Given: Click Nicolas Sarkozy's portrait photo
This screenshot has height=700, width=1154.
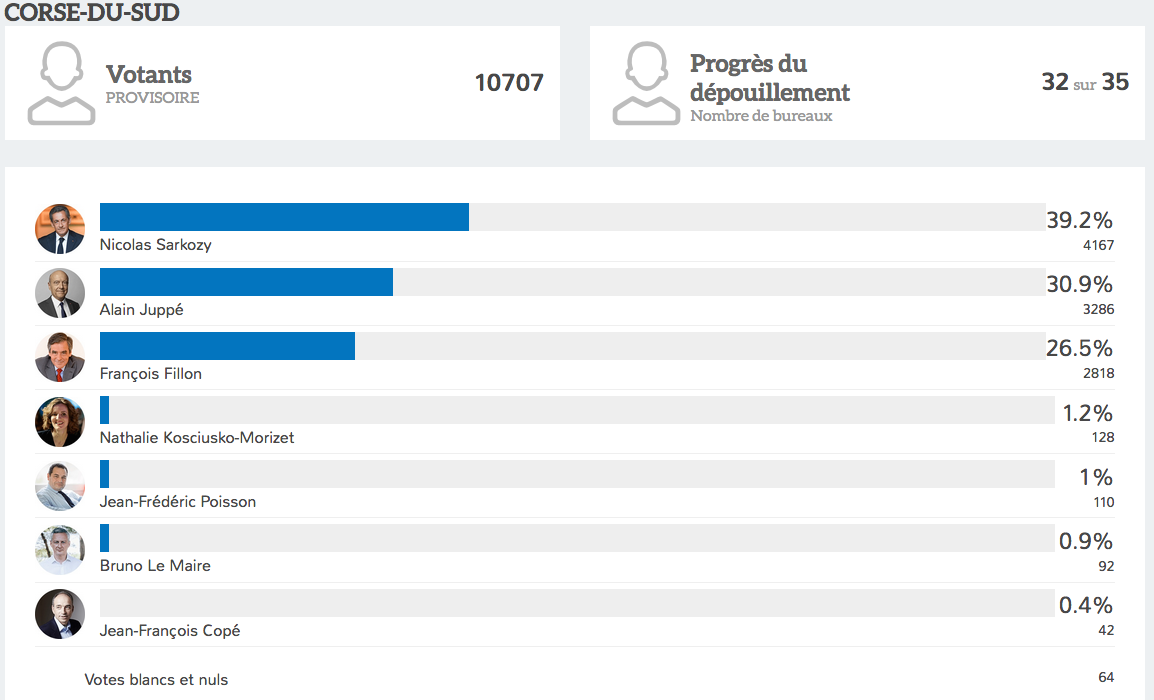Looking at the screenshot, I should pos(60,229).
